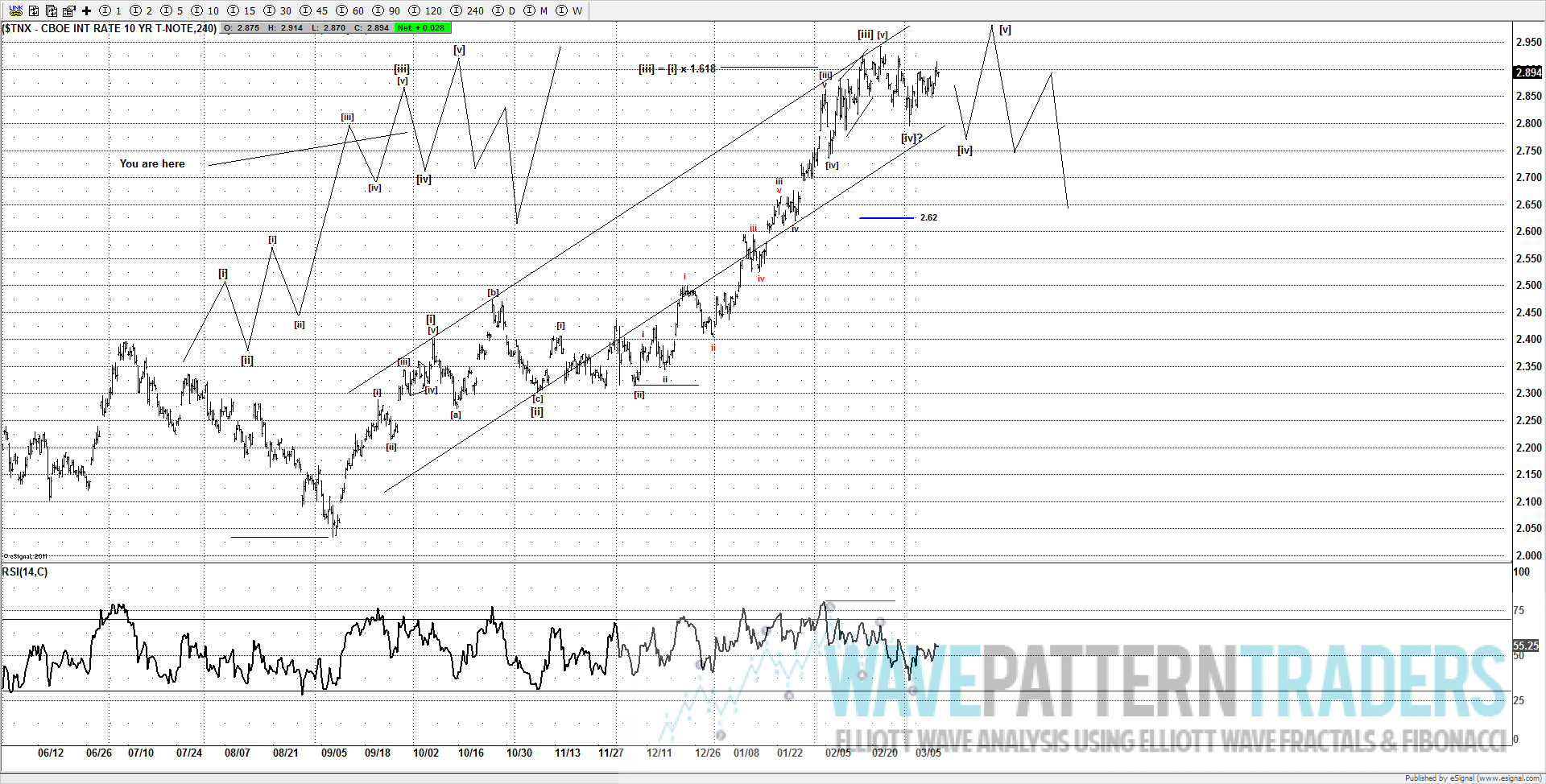
Task: Click the single-page arrows icon beside Link
Action: point(34,10)
